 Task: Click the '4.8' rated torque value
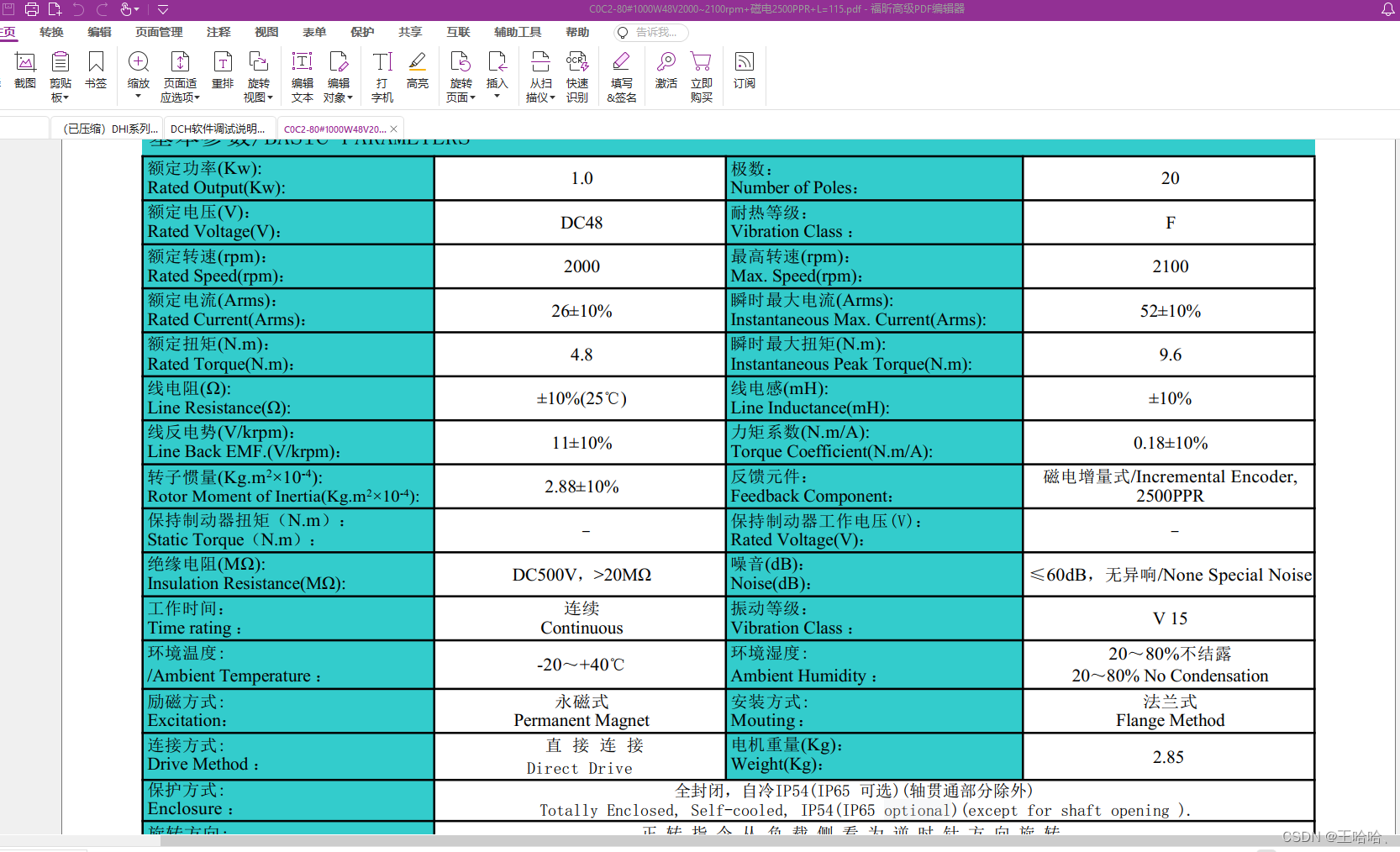pyautogui.click(x=582, y=355)
